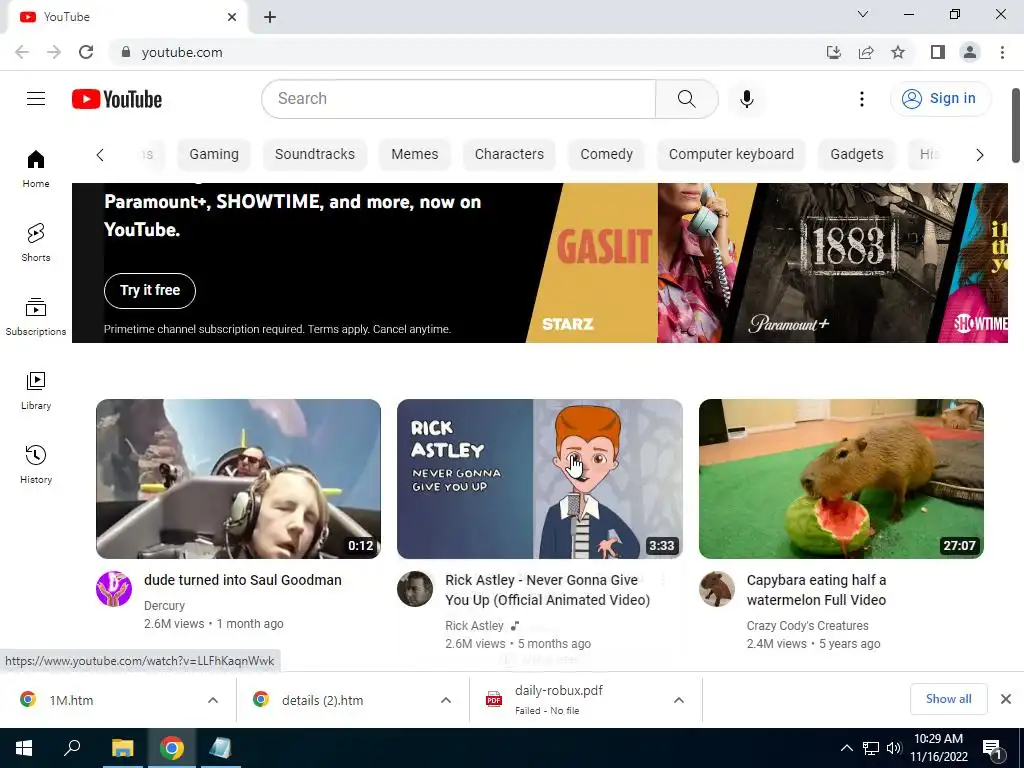Click the search magnifier button

[686, 99]
